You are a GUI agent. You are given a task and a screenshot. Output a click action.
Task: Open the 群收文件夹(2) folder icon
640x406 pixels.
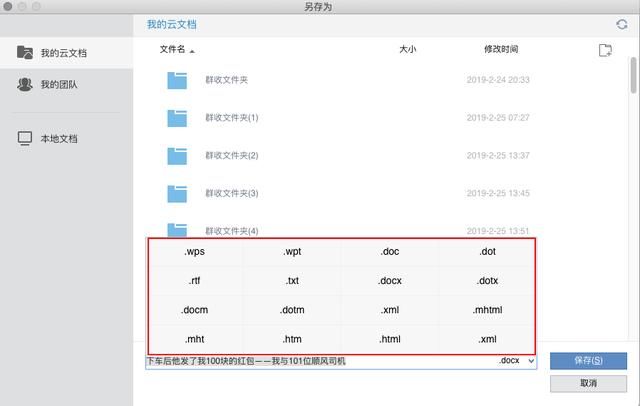177,156
